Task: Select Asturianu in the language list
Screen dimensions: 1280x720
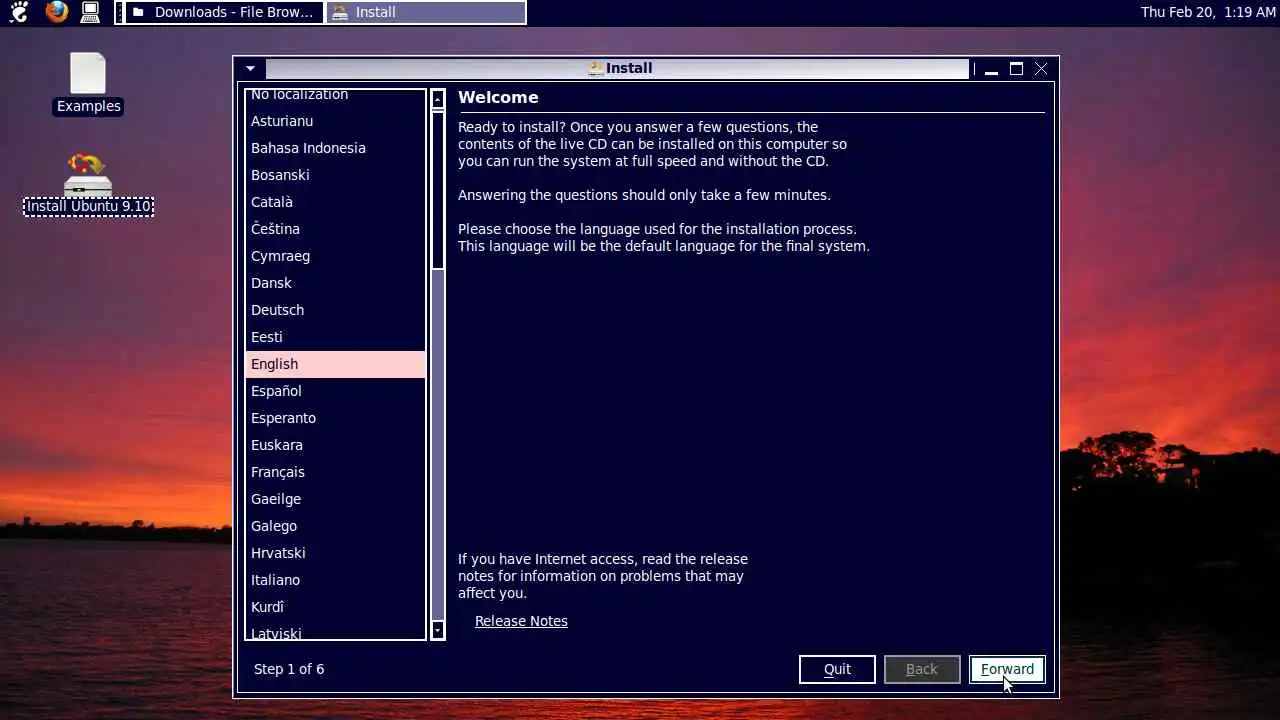Action: (x=336, y=121)
